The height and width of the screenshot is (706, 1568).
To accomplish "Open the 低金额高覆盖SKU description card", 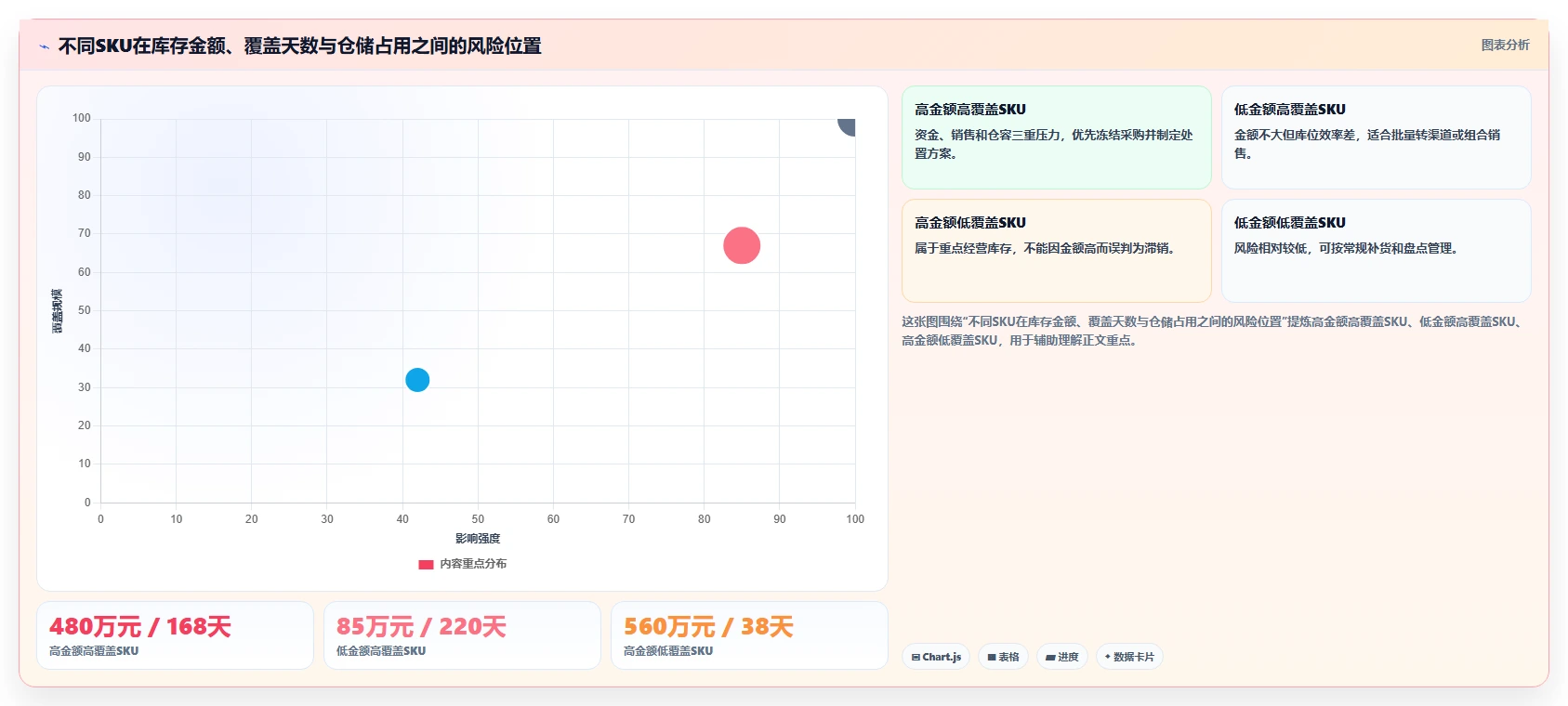I will [1376, 137].
